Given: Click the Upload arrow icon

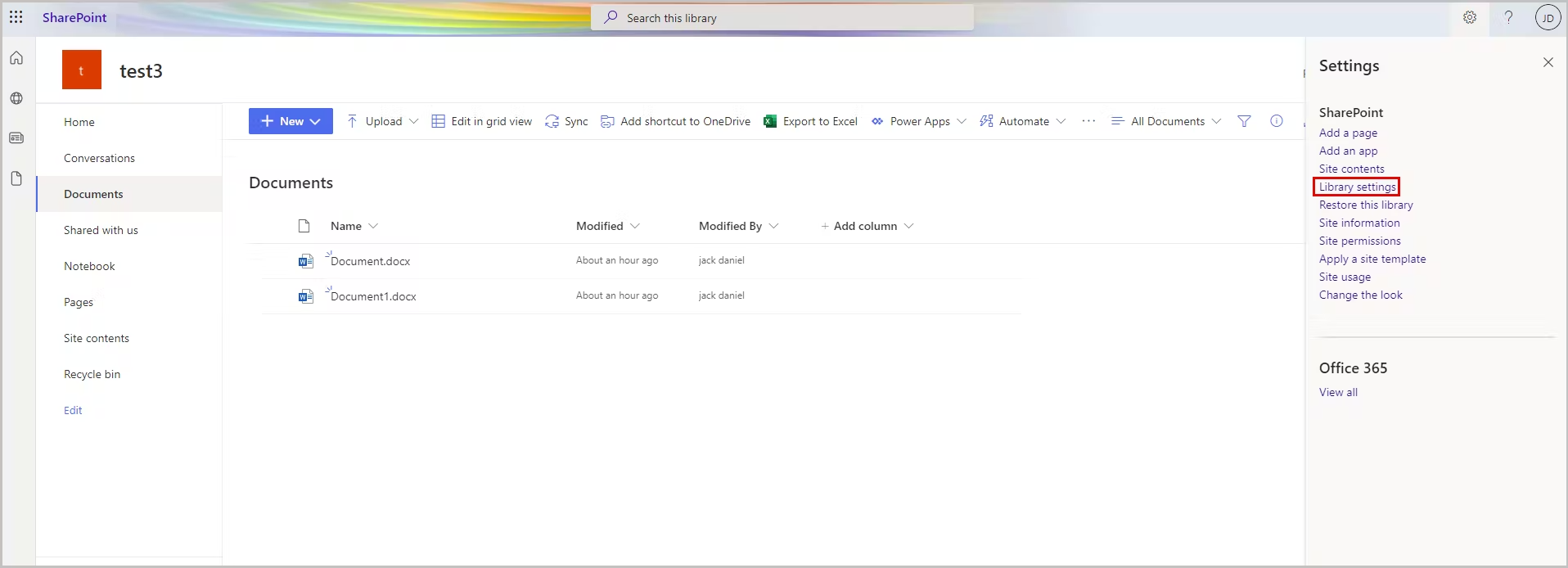Looking at the screenshot, I should tap(352, 121).
